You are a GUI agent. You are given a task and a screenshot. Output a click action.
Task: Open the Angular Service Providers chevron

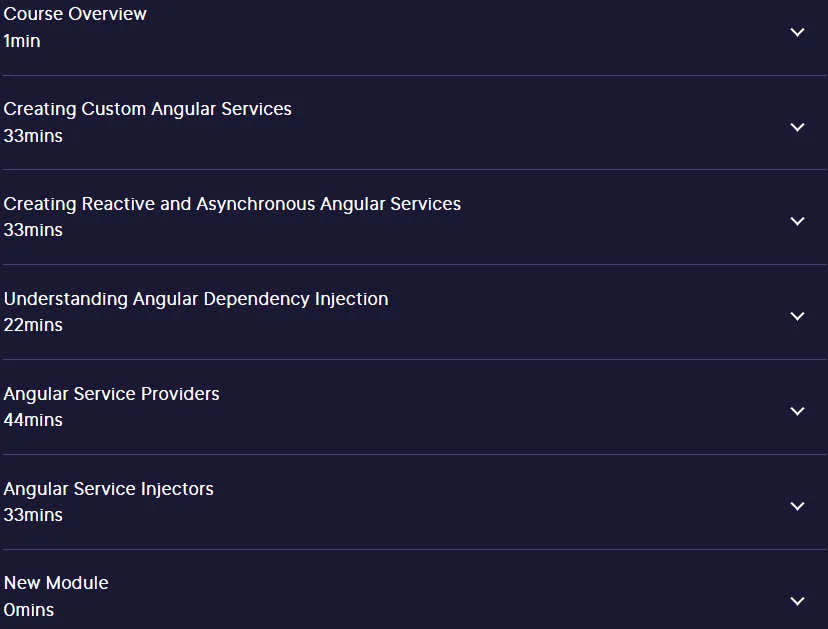797,411
